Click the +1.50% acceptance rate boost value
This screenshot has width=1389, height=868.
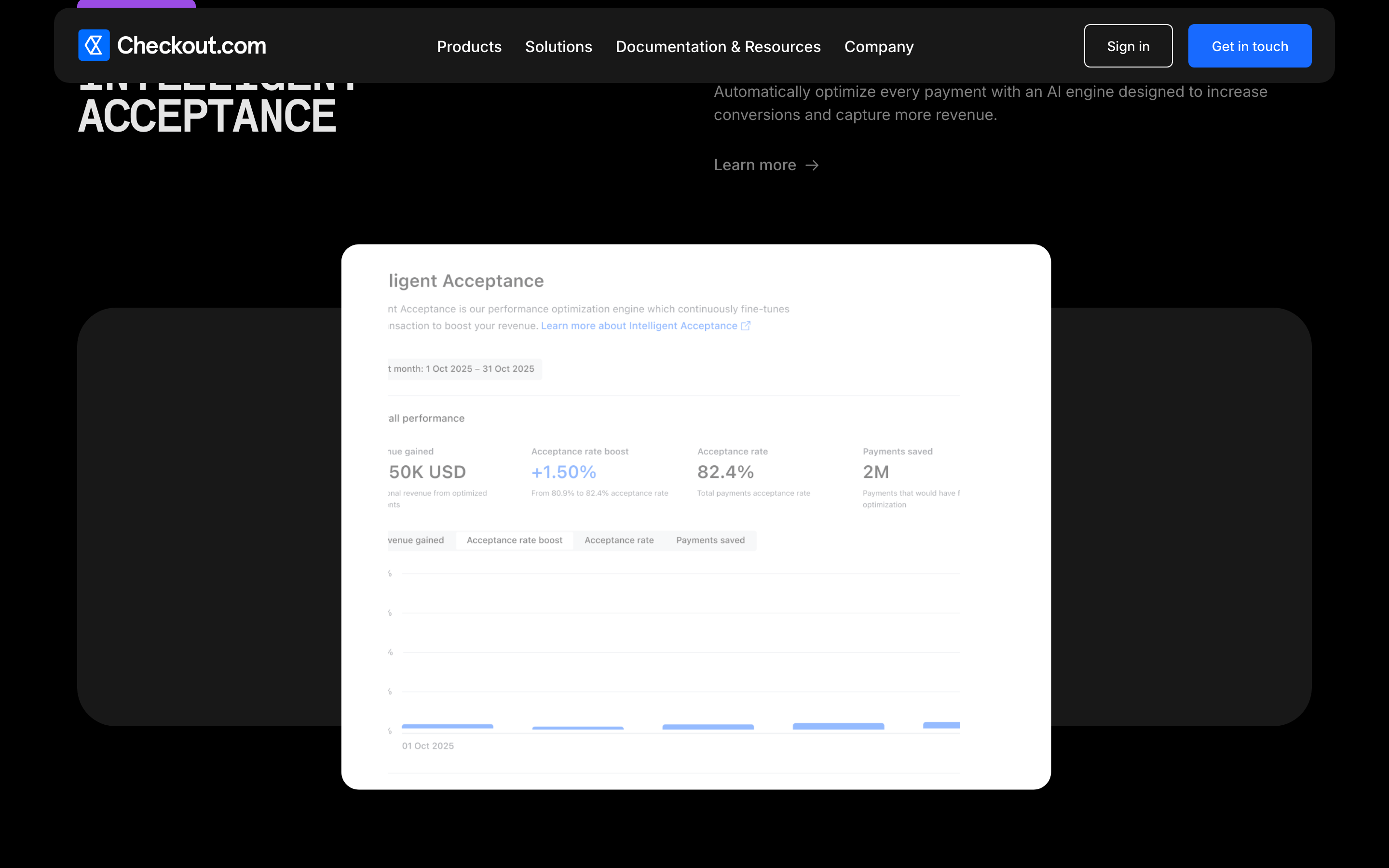pos(564,472)
